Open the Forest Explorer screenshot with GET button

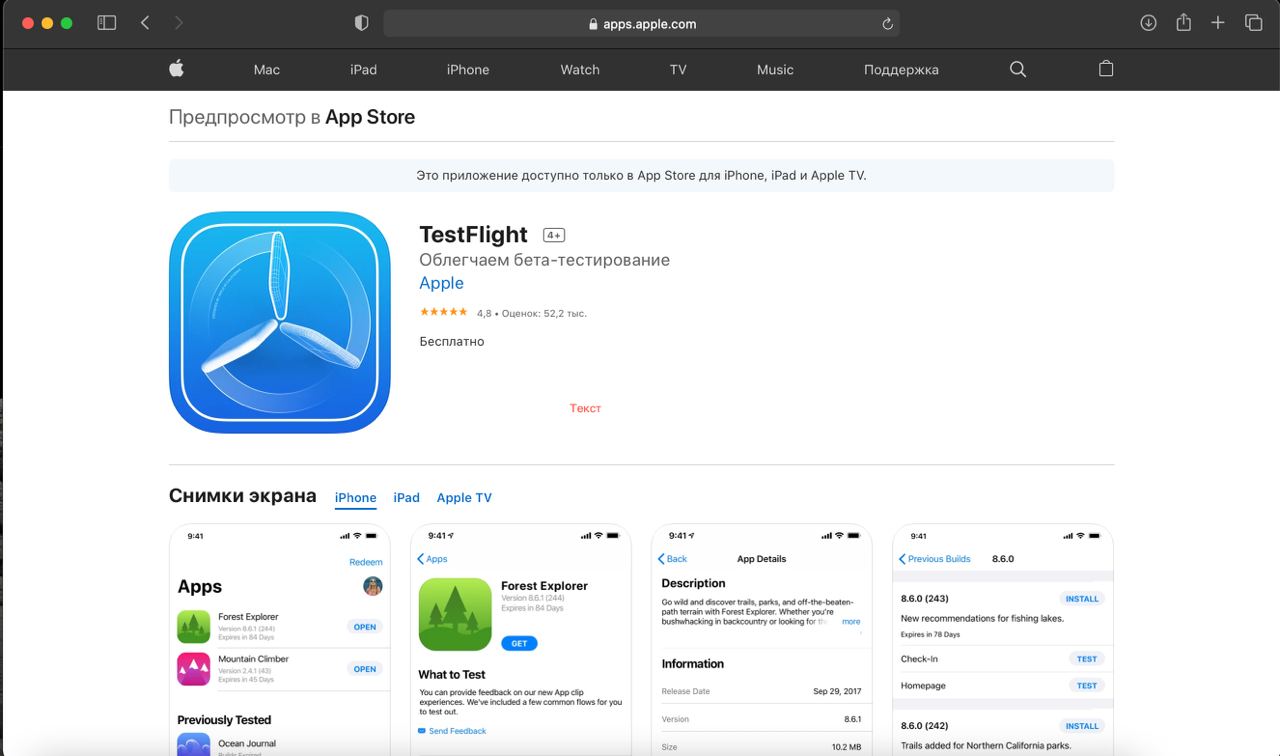pyautogui.click(x=520, y=640)
